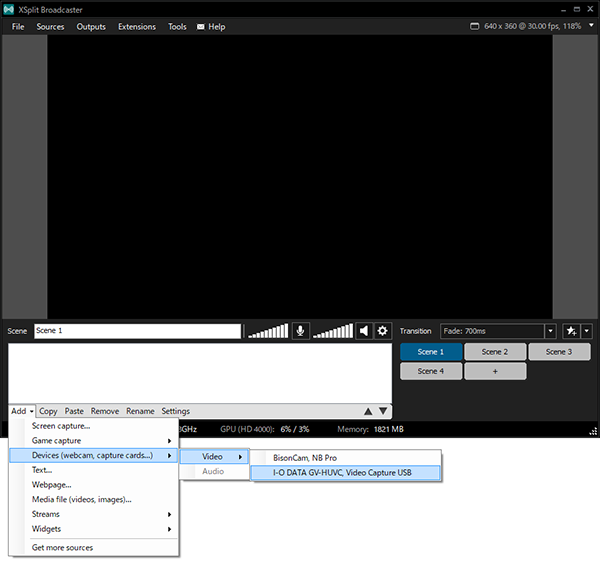Choose Screen capture... from Add menu
Image resolution: width=600 pixels, height=561 pixels.
pyautogui.click(x=94, y=426)
